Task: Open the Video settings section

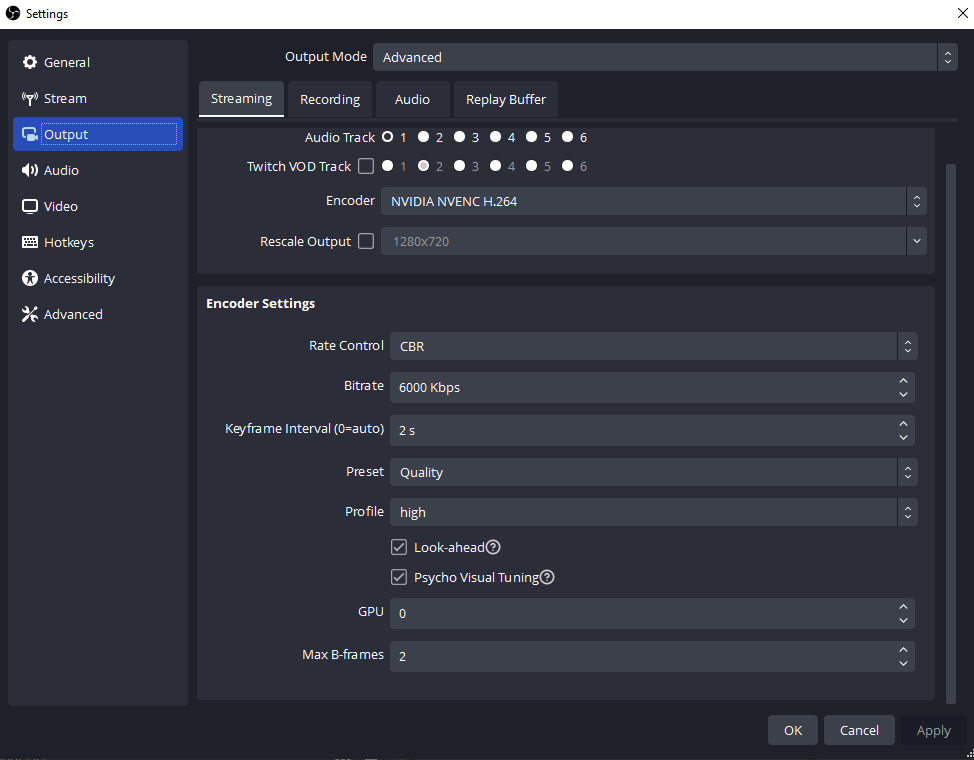Action: click(x=62, y=206)
